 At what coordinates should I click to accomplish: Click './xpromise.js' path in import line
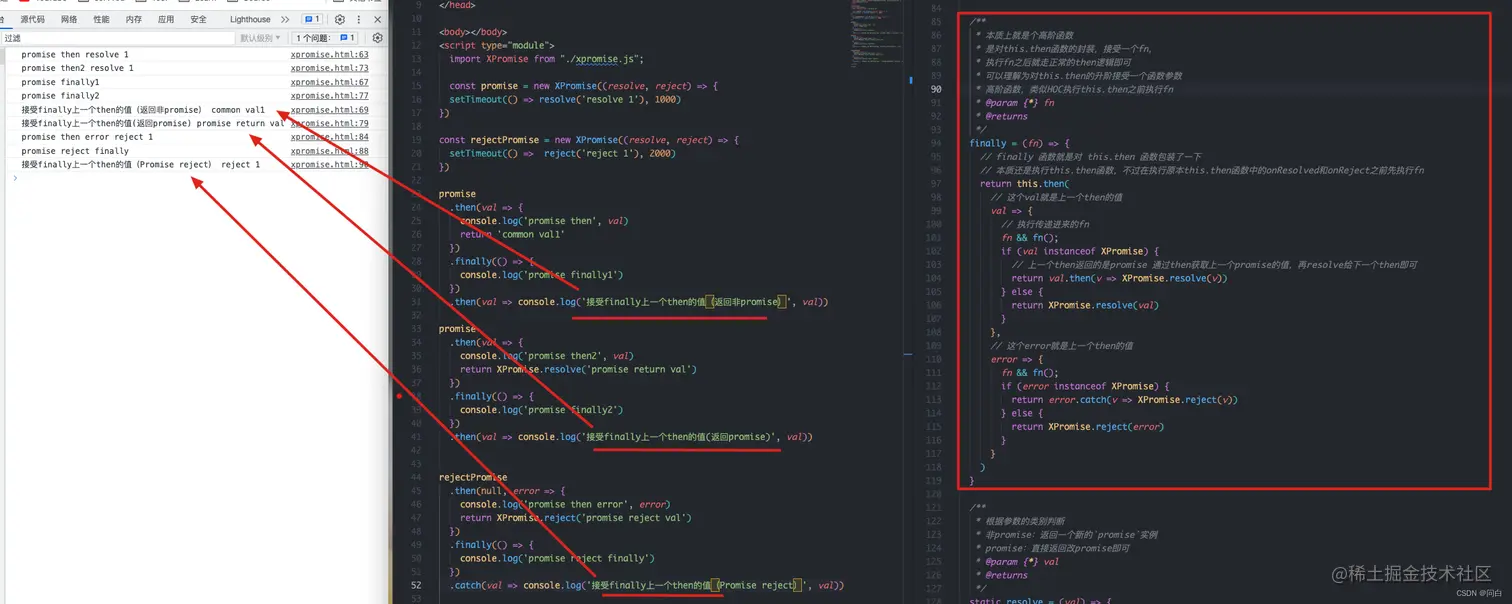(x=600, y=59)
